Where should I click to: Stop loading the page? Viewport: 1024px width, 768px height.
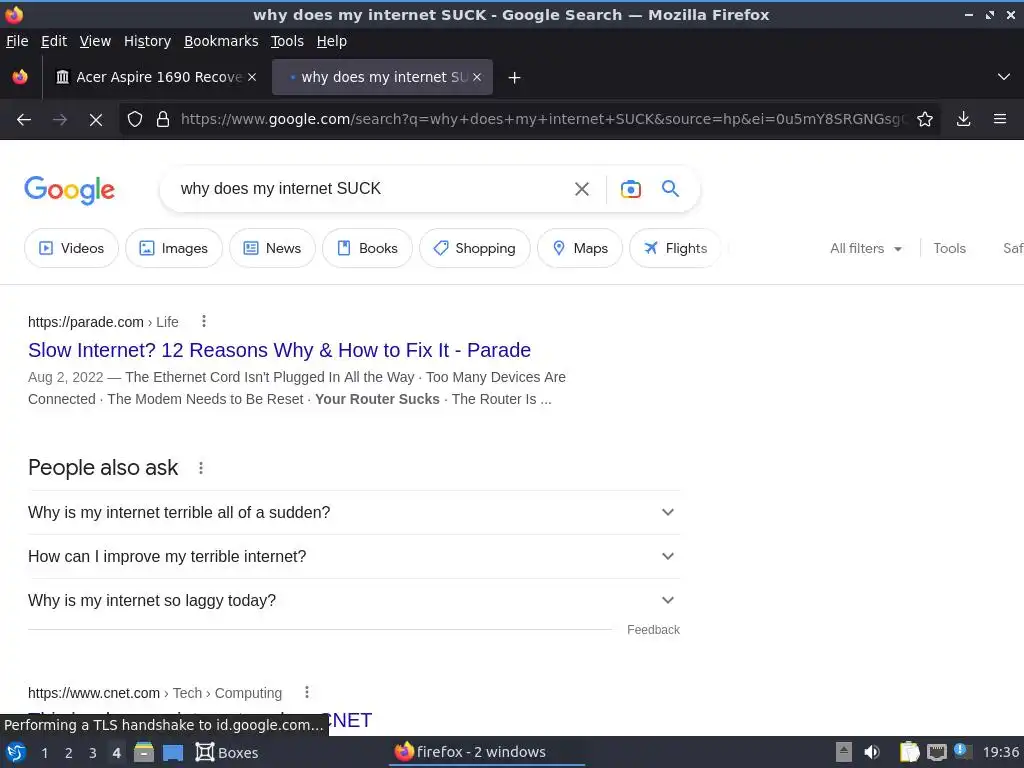coord(96,120)
